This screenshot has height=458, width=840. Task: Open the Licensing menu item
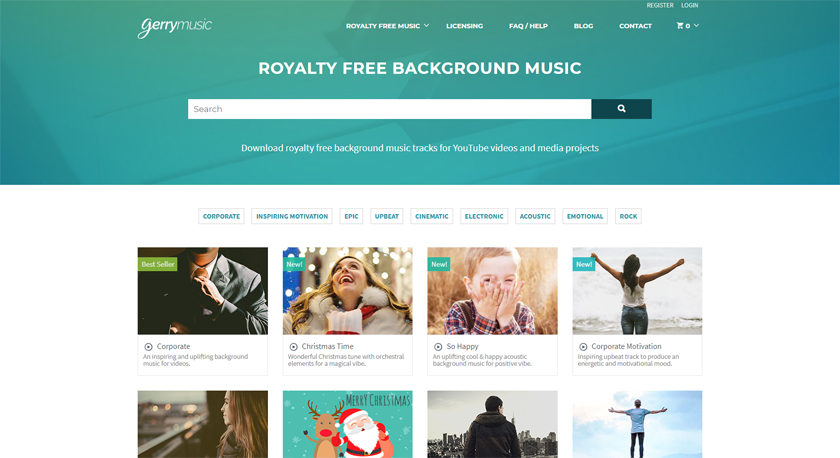coord(464,26)
